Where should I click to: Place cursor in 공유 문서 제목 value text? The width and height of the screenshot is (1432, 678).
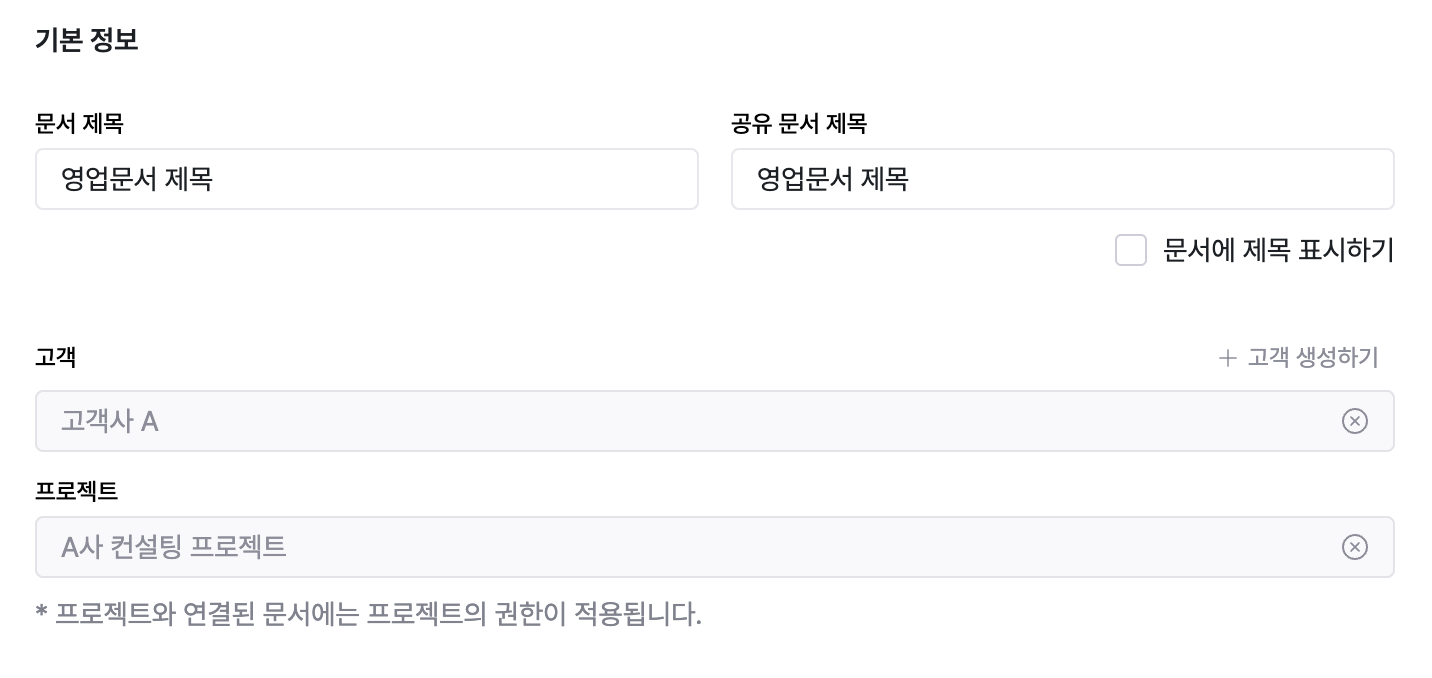tap(832, 180)
